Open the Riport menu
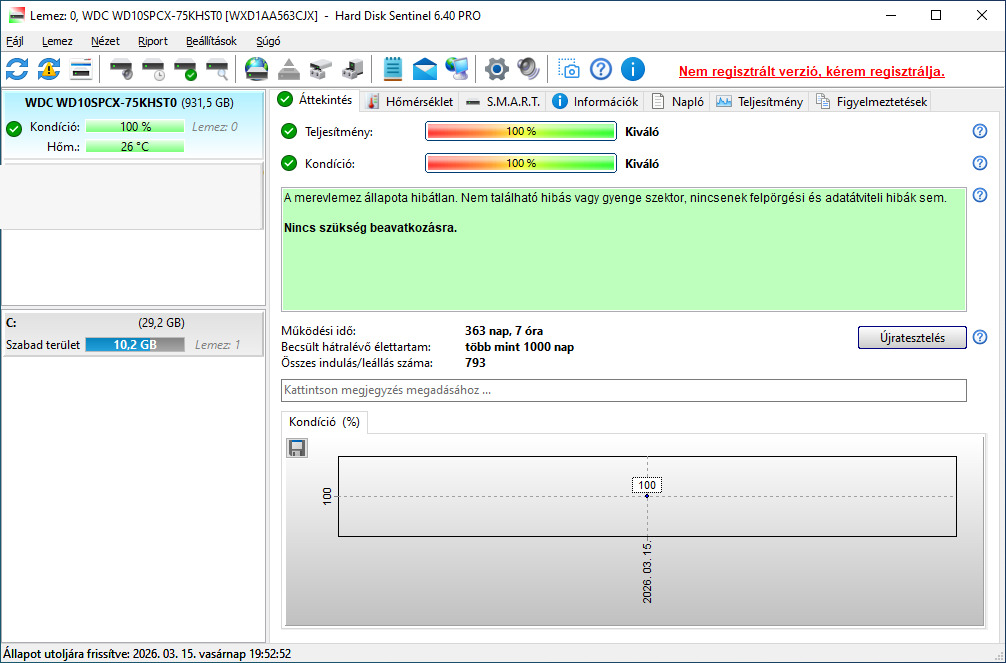1006x663 pixels. (153, 41)
